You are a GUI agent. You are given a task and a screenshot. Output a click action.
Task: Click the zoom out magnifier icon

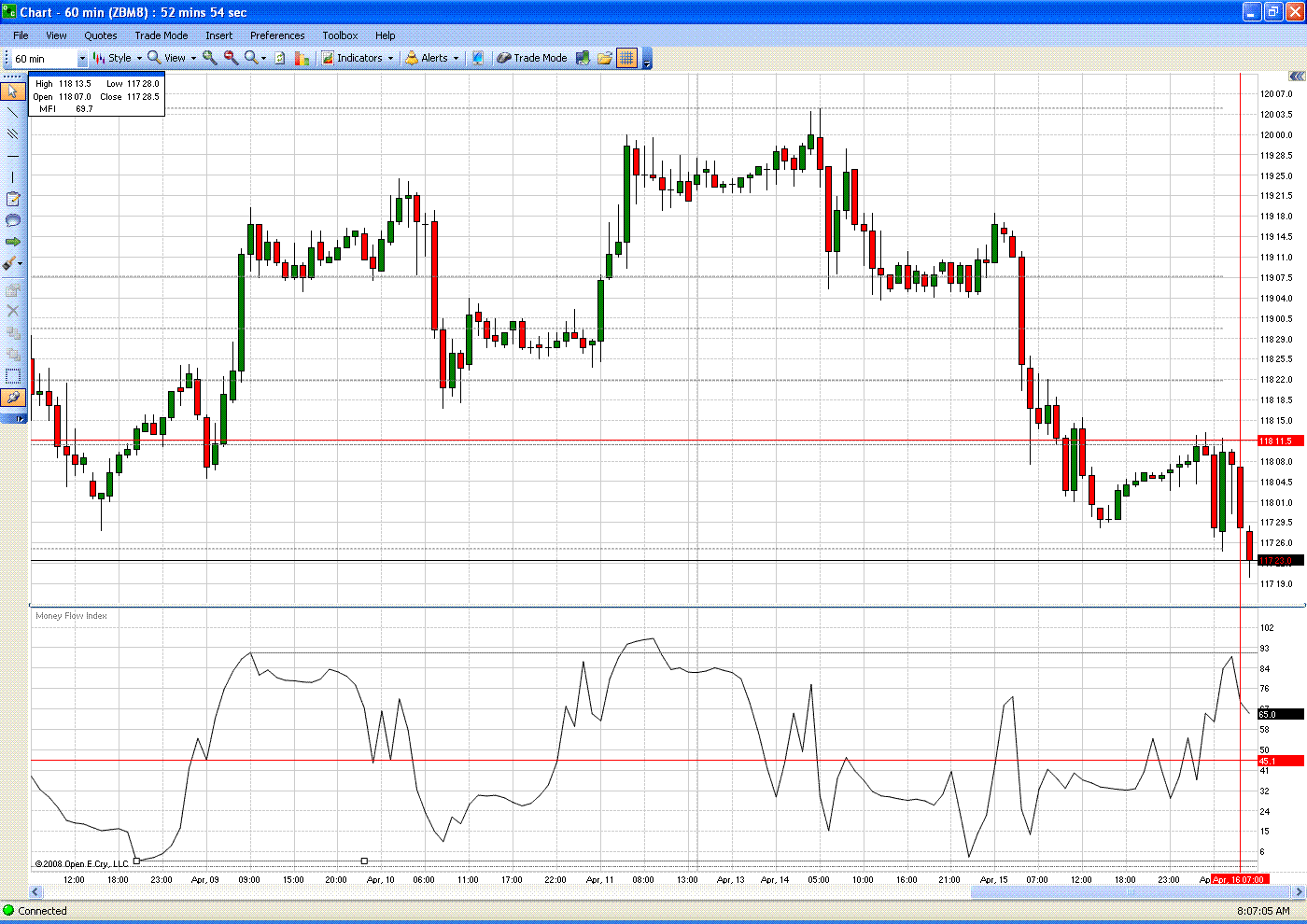click(231, 58)
